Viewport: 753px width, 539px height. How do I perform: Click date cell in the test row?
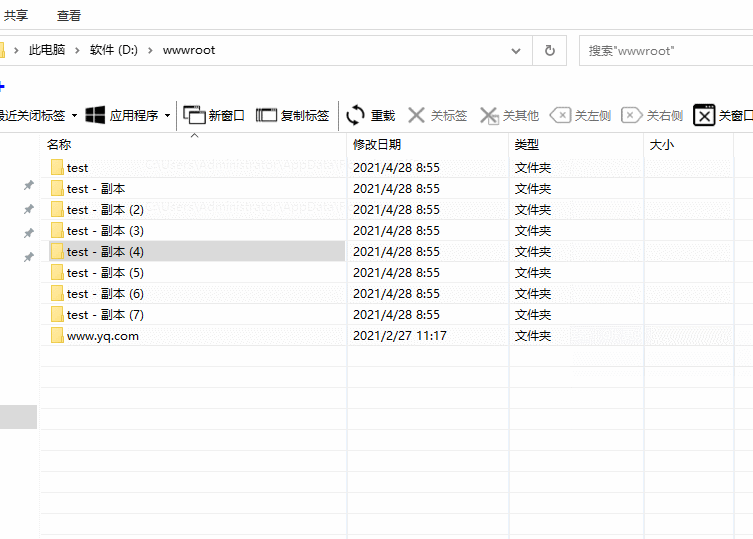(396, 168)
